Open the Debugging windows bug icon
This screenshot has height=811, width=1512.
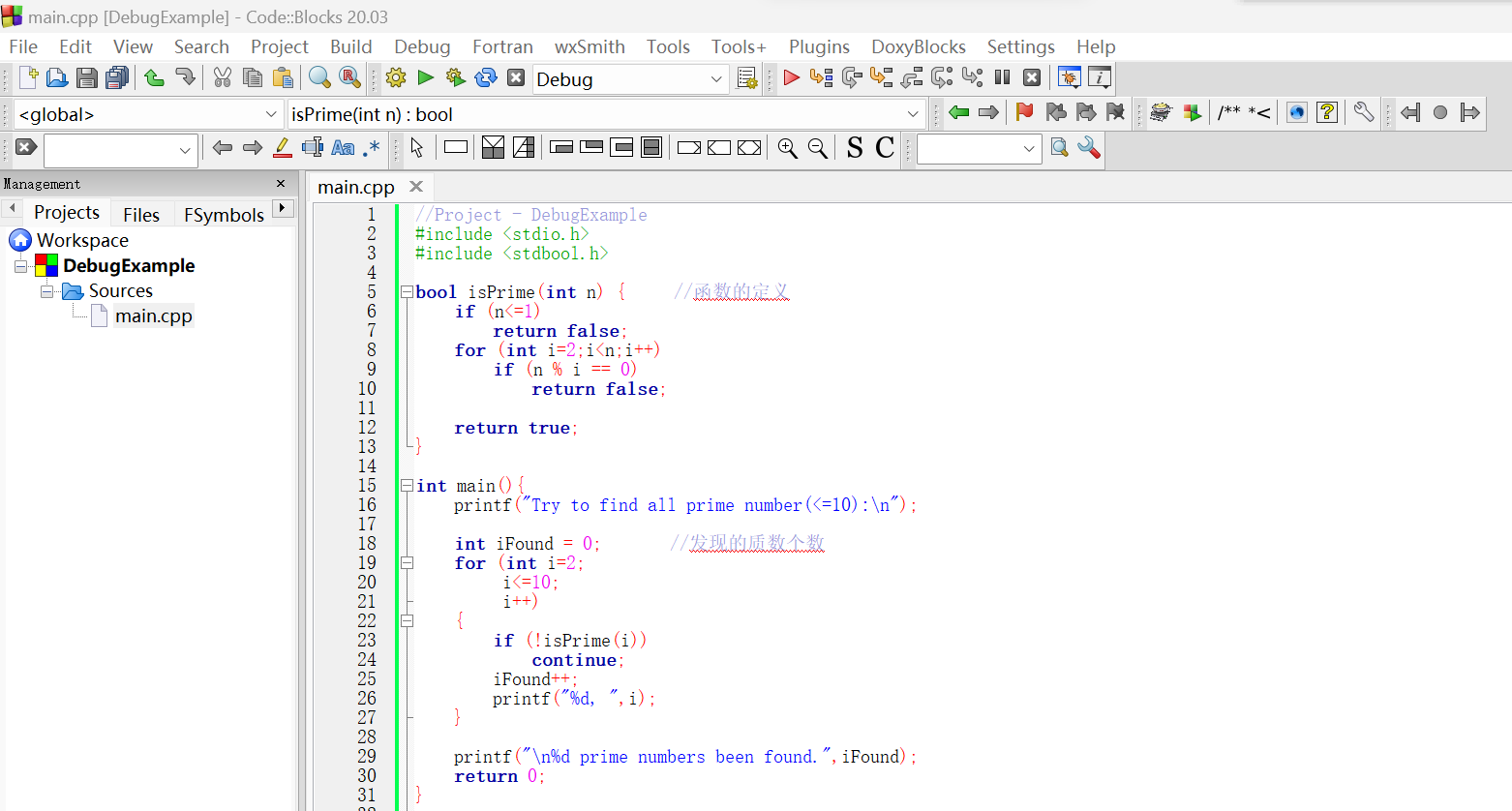tap(1069, 78)
